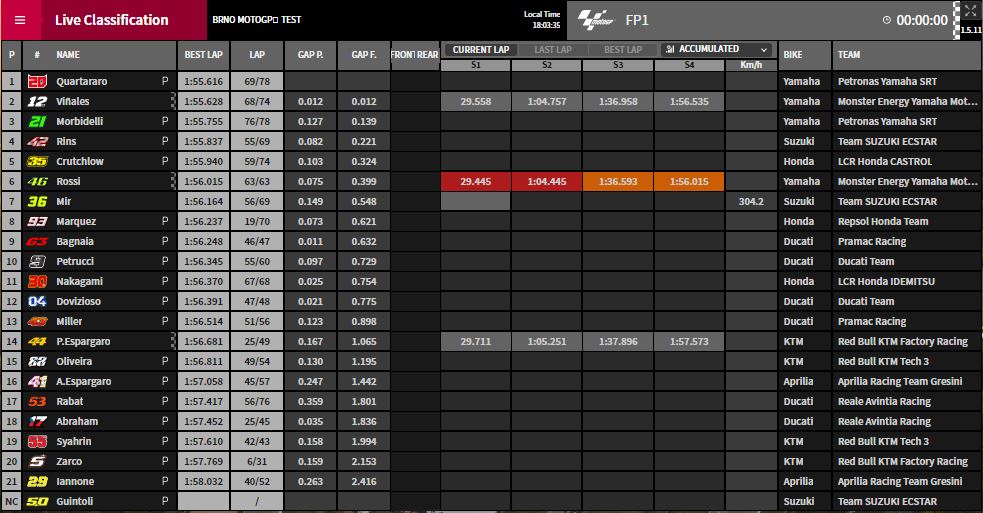The height and width of the screenshot is (513, 983).
Task: Sort by the NAME column header
Action: tap(68, 55)
